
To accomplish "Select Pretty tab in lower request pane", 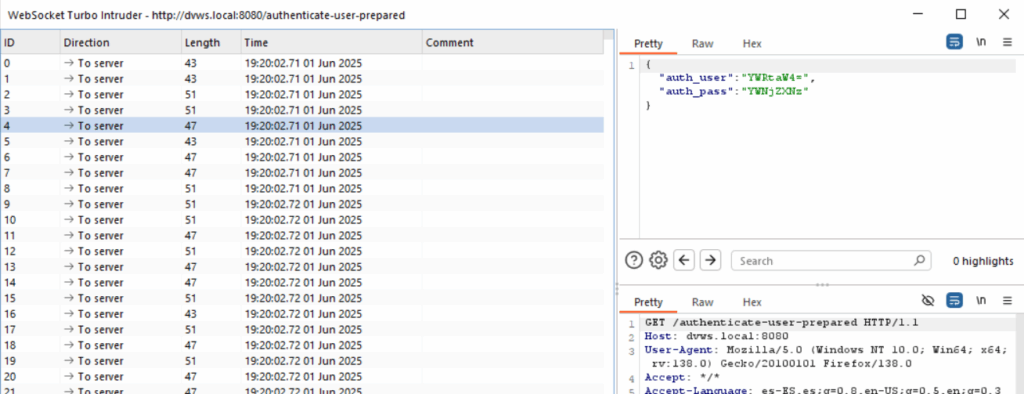I will point(648,302).
